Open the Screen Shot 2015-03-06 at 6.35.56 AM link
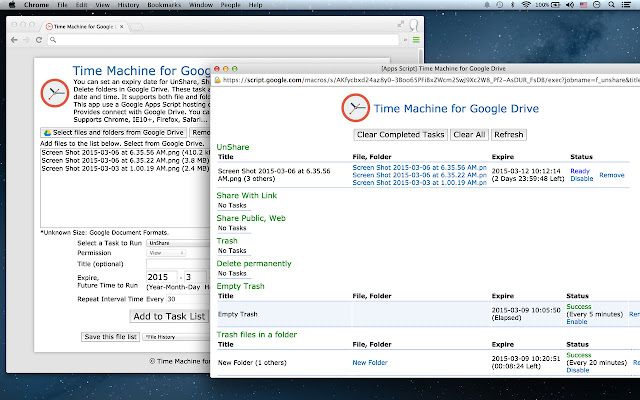Viewport: 640px width, 400px height. point(420,167)
